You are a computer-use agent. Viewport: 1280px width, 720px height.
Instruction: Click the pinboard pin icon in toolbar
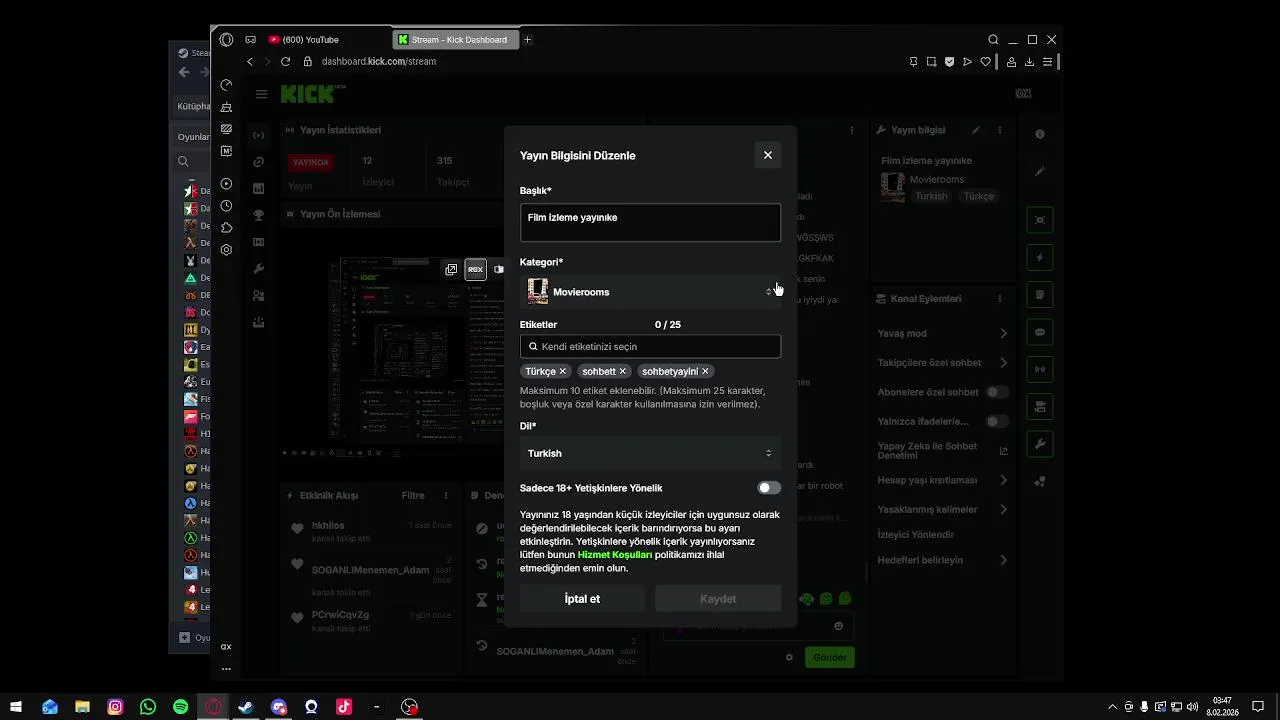[913, 62]
